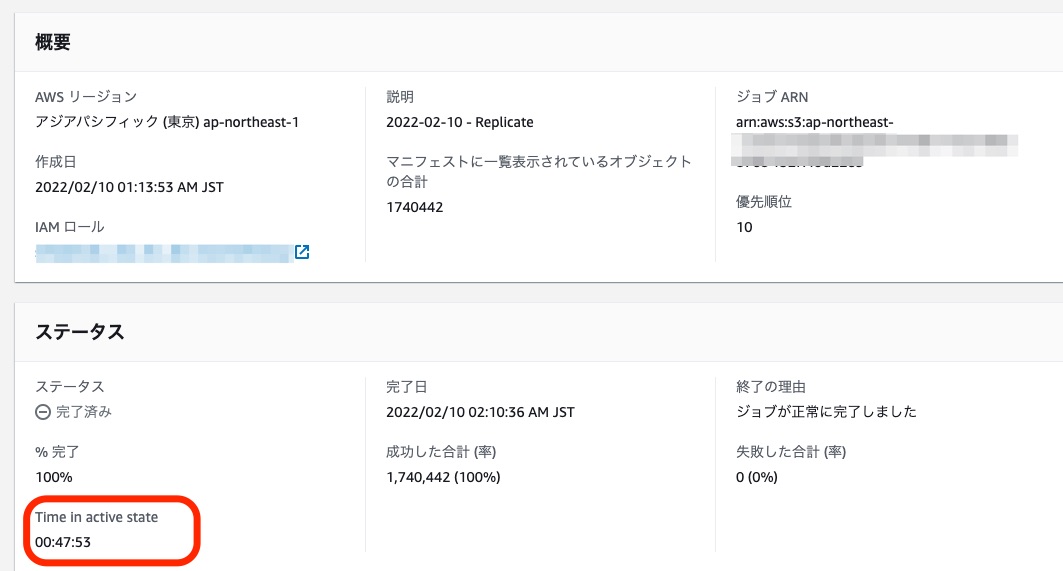Click the creation date 2022/02/10 01:13:53 AM JST
Image resolution: width=1063 pixels, height=571 pixels.
click(x=129, y=187)
